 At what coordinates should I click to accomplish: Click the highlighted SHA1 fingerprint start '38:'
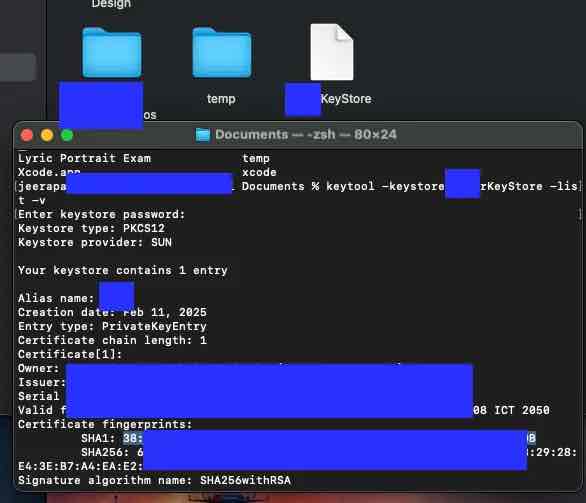pos(133,438)
